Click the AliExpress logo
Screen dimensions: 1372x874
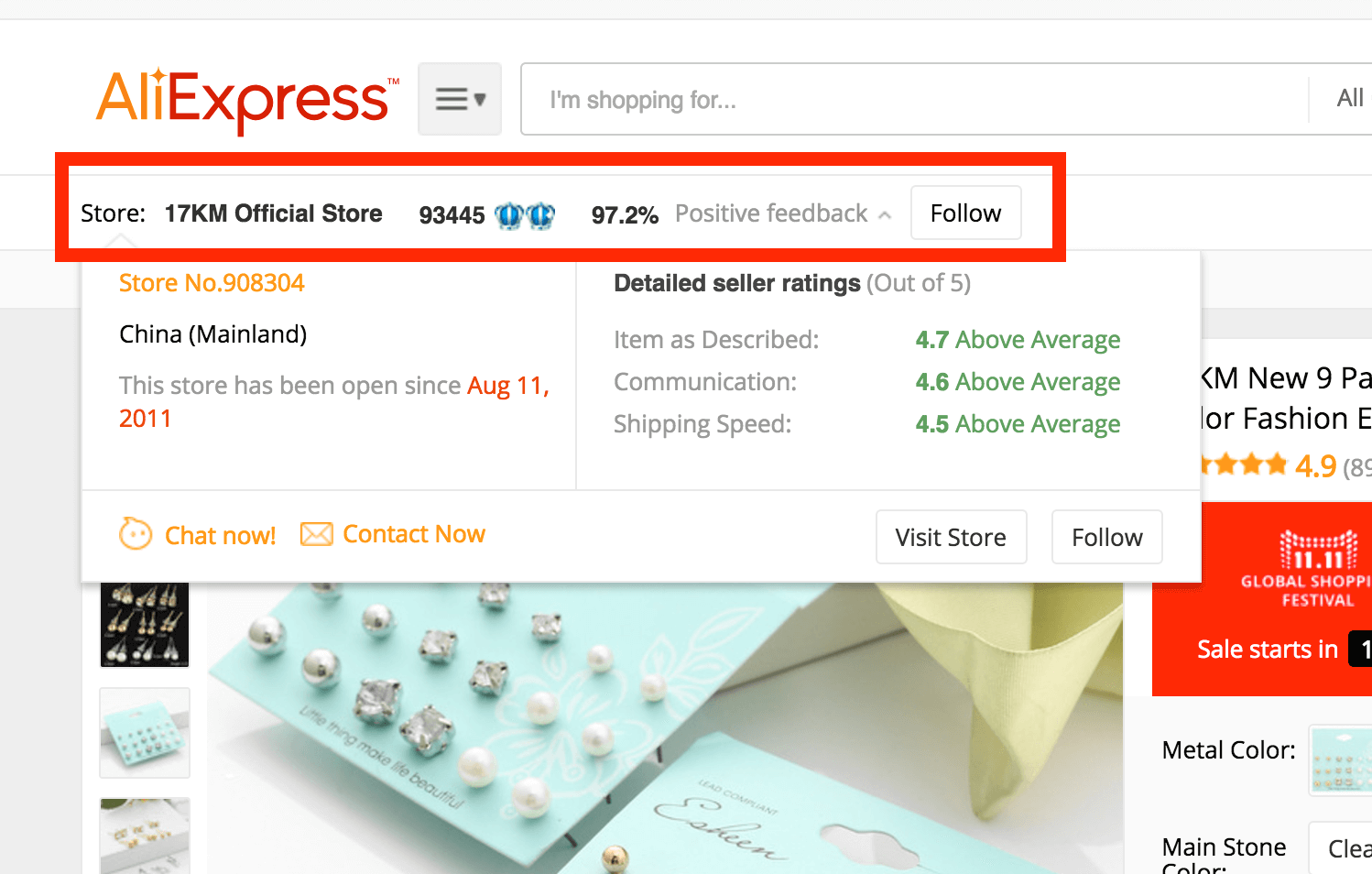[247, 100]
